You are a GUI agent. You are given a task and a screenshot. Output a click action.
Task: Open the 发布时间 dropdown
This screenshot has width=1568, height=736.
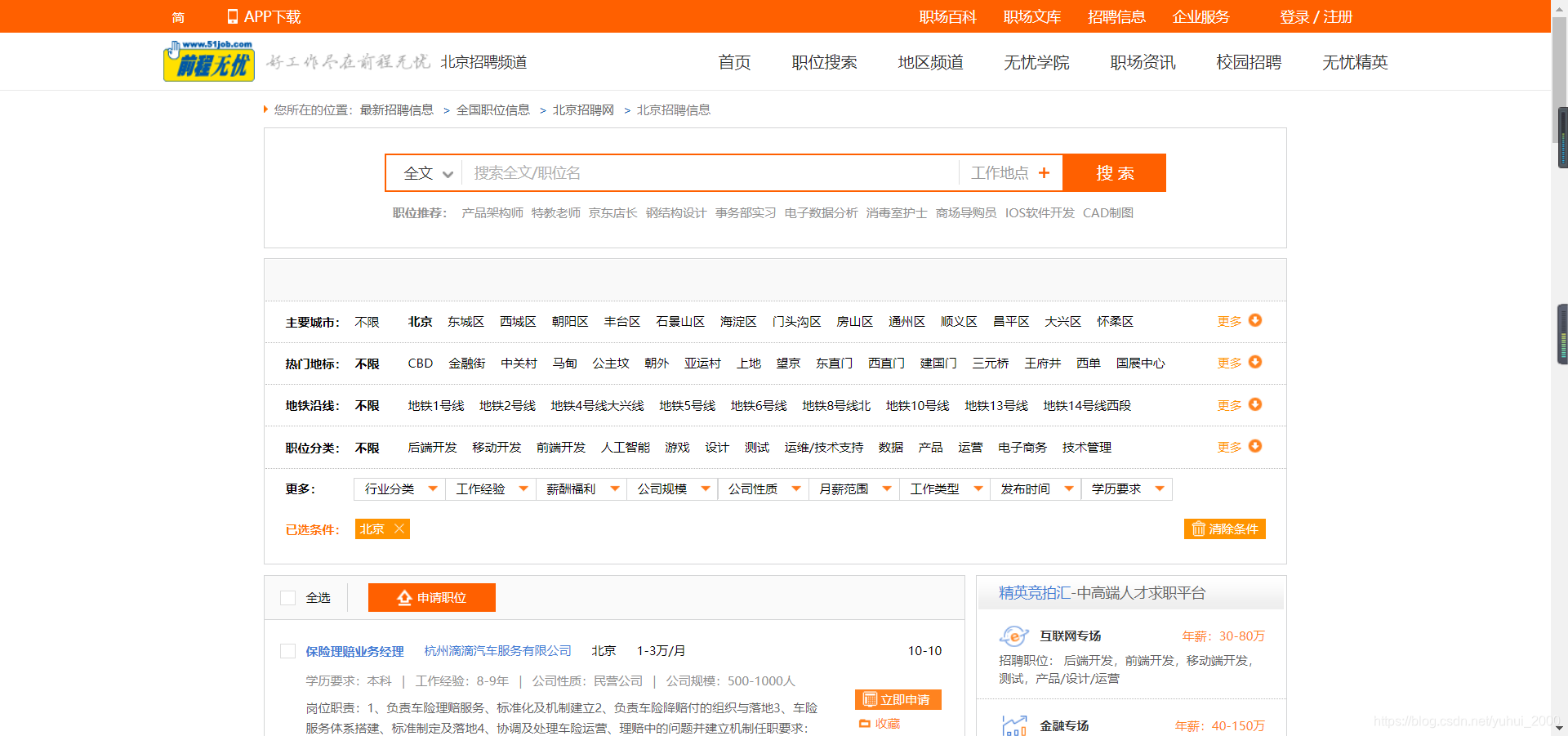pyautogui.click(x=1035, y=489)
